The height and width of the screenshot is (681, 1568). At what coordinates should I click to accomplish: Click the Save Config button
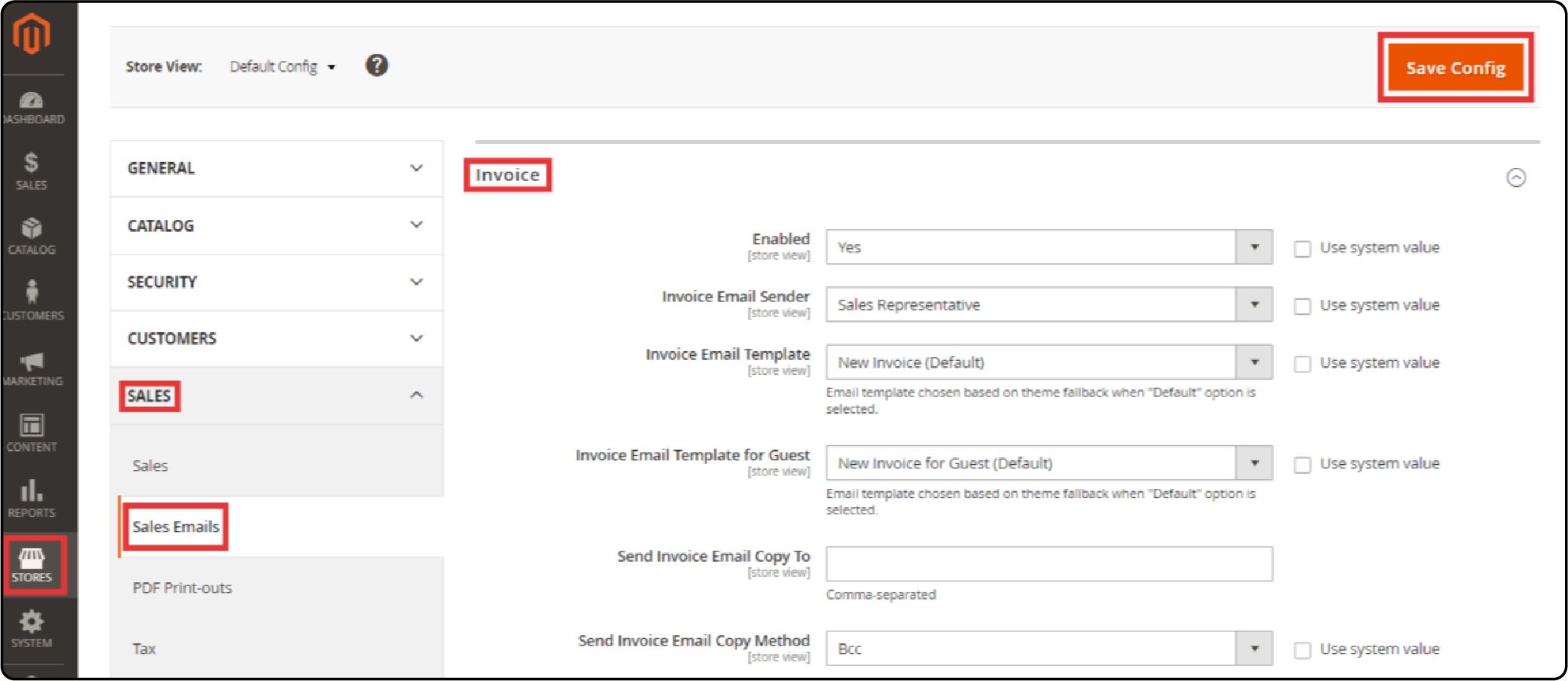1456,68
